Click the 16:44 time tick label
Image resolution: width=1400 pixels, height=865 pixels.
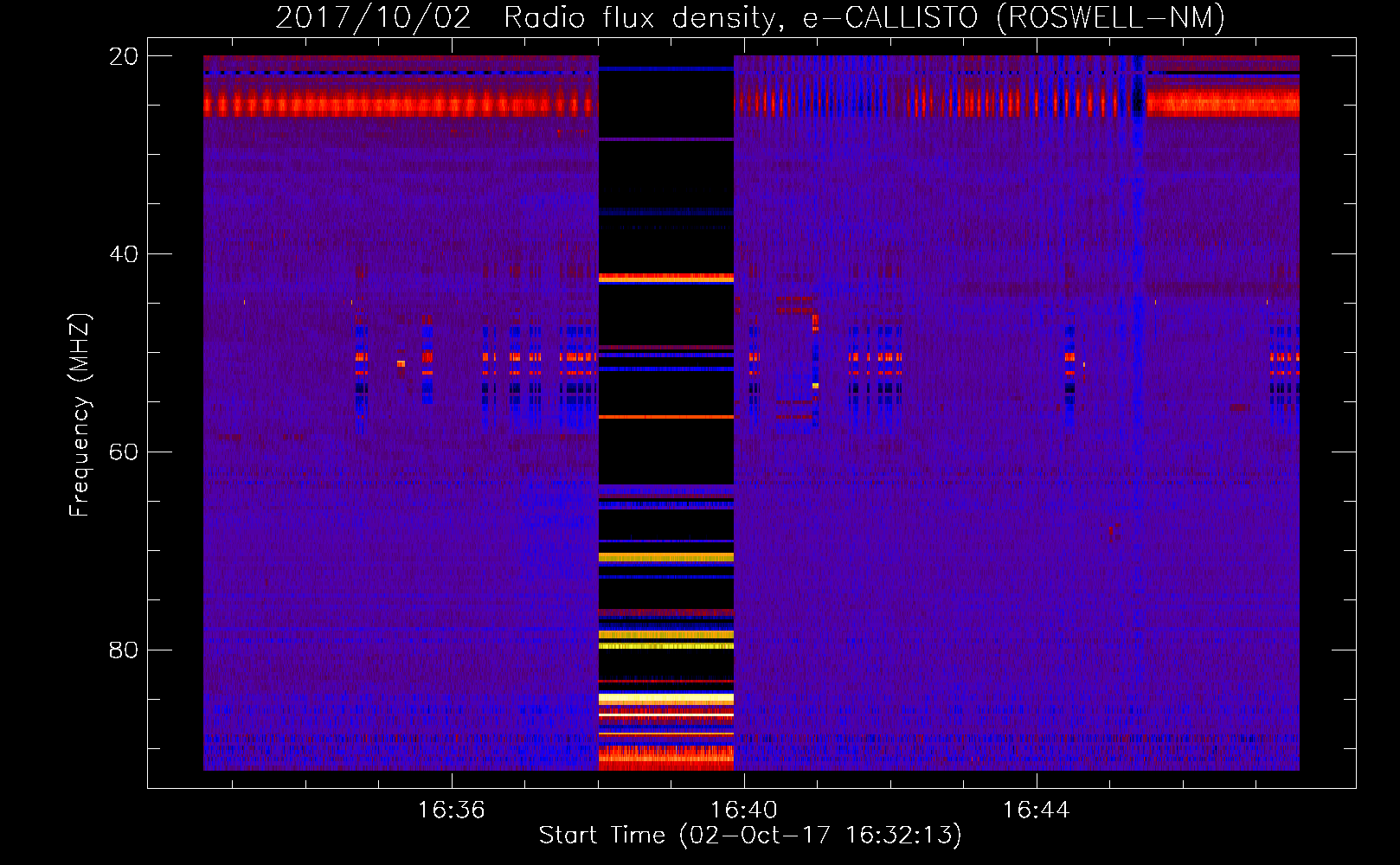(x=1036, y=811)
